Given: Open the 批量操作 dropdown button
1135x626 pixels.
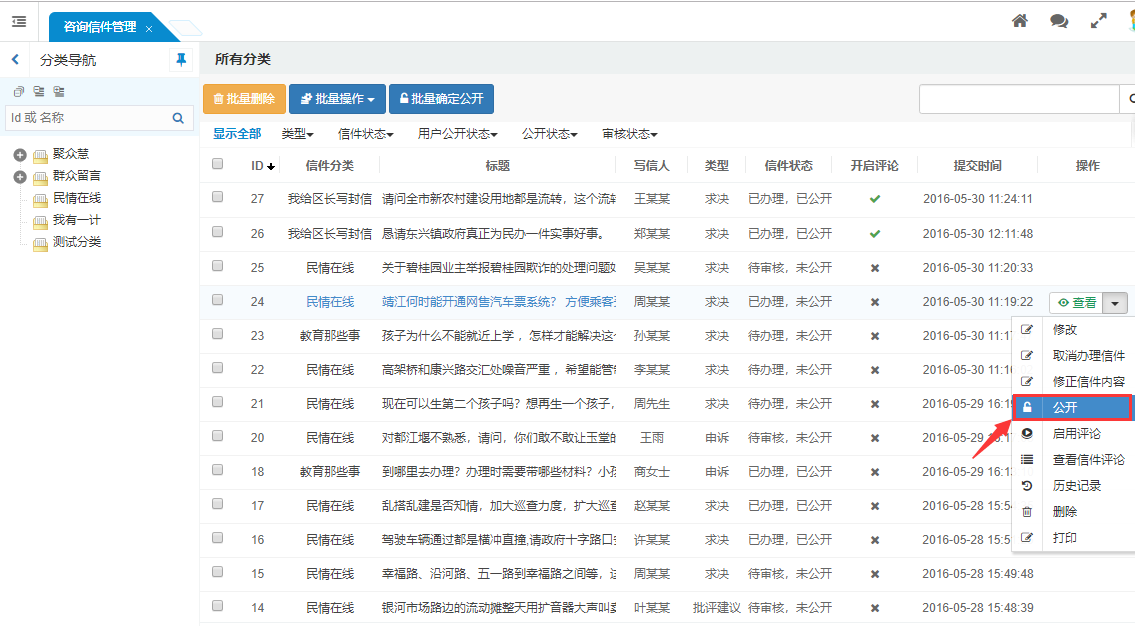Looking at the screenshot, I should tap(337, 99).
